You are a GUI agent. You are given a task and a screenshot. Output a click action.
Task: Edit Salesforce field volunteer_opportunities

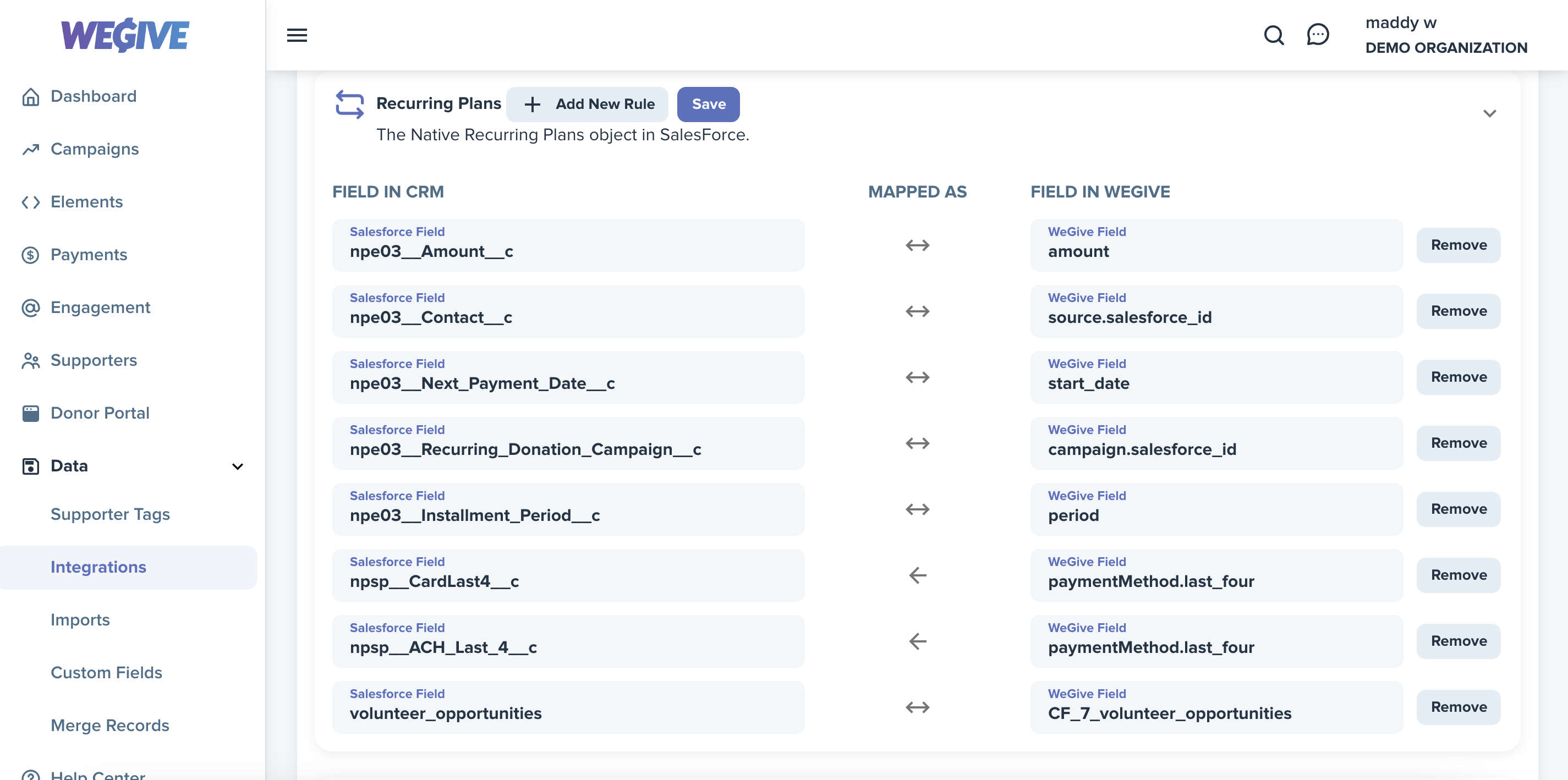[568, 707]
